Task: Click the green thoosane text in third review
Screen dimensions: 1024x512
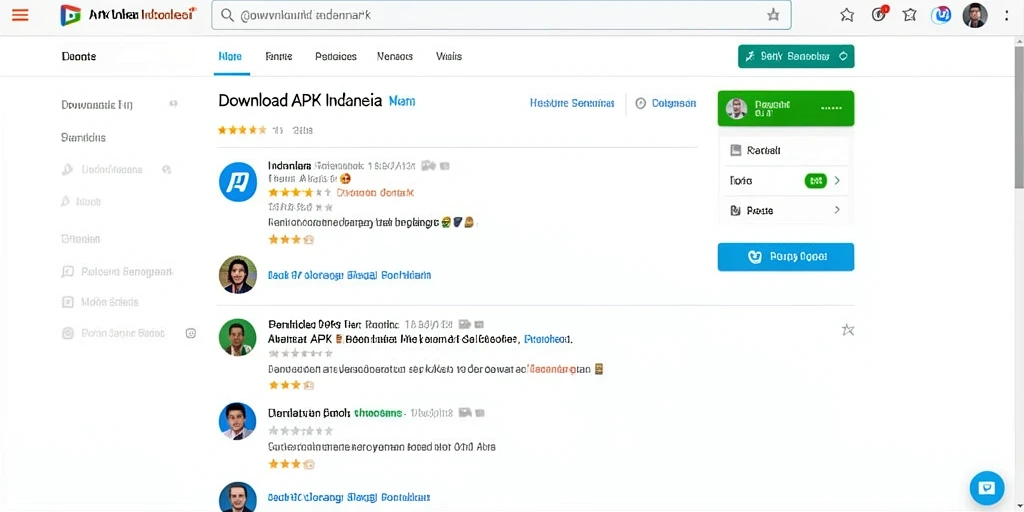Action: (379, 413)
